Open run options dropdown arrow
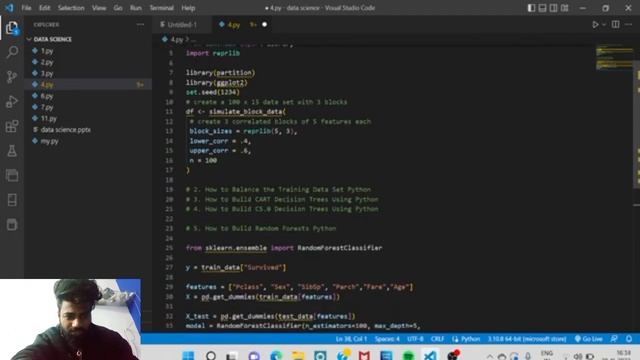This screenshot has width=640, height=360. click(x=604, y=25)
